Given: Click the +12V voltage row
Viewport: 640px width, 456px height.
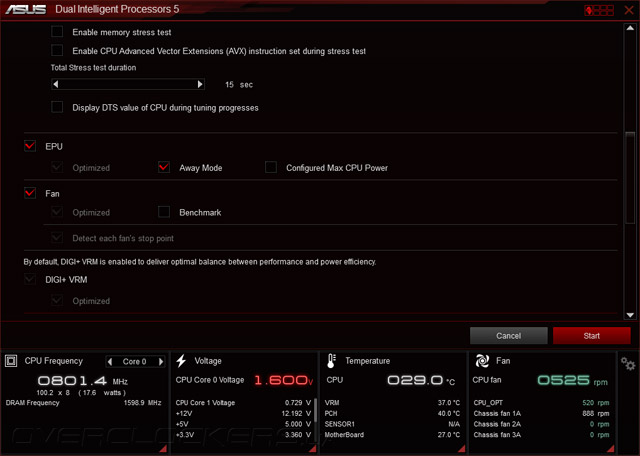Looking at the screenshot, I should [x=243, y=413].
